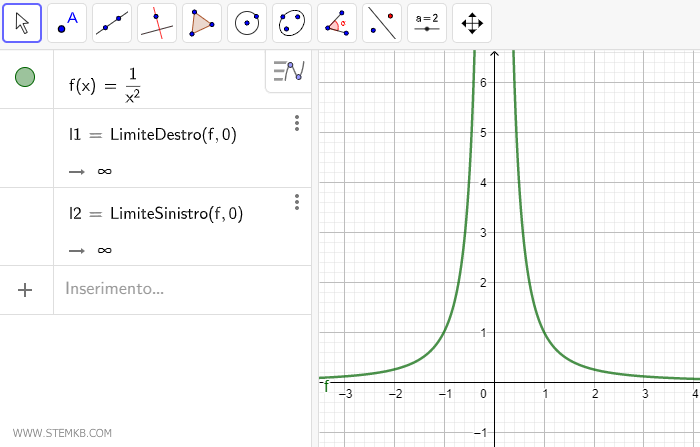The height and width of the screenshot is (447, 700).
Task: Open the algebra view style bar
Action: point(289,71)
